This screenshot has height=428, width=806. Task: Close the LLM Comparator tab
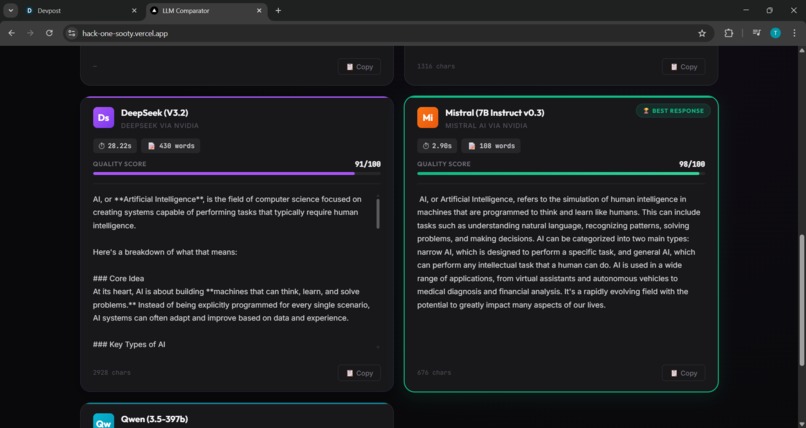(x=259, y=10)
